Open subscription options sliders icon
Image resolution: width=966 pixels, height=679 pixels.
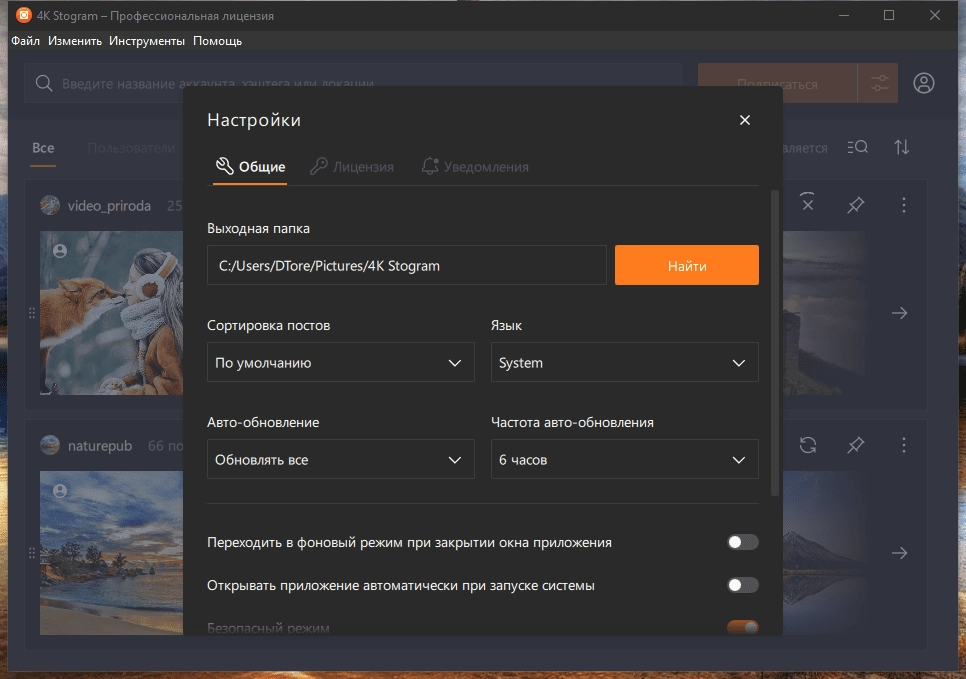pyautogui.click(x=879, y=83)
